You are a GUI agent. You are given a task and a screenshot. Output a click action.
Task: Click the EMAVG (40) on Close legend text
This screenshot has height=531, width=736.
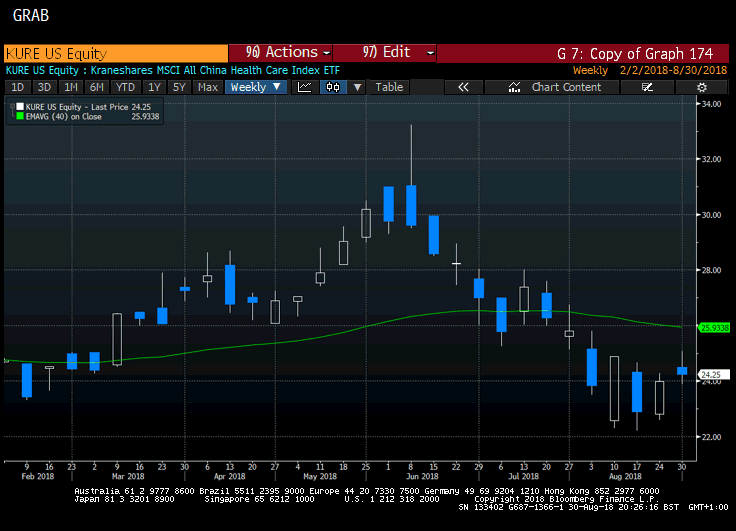tap(63, 116)
